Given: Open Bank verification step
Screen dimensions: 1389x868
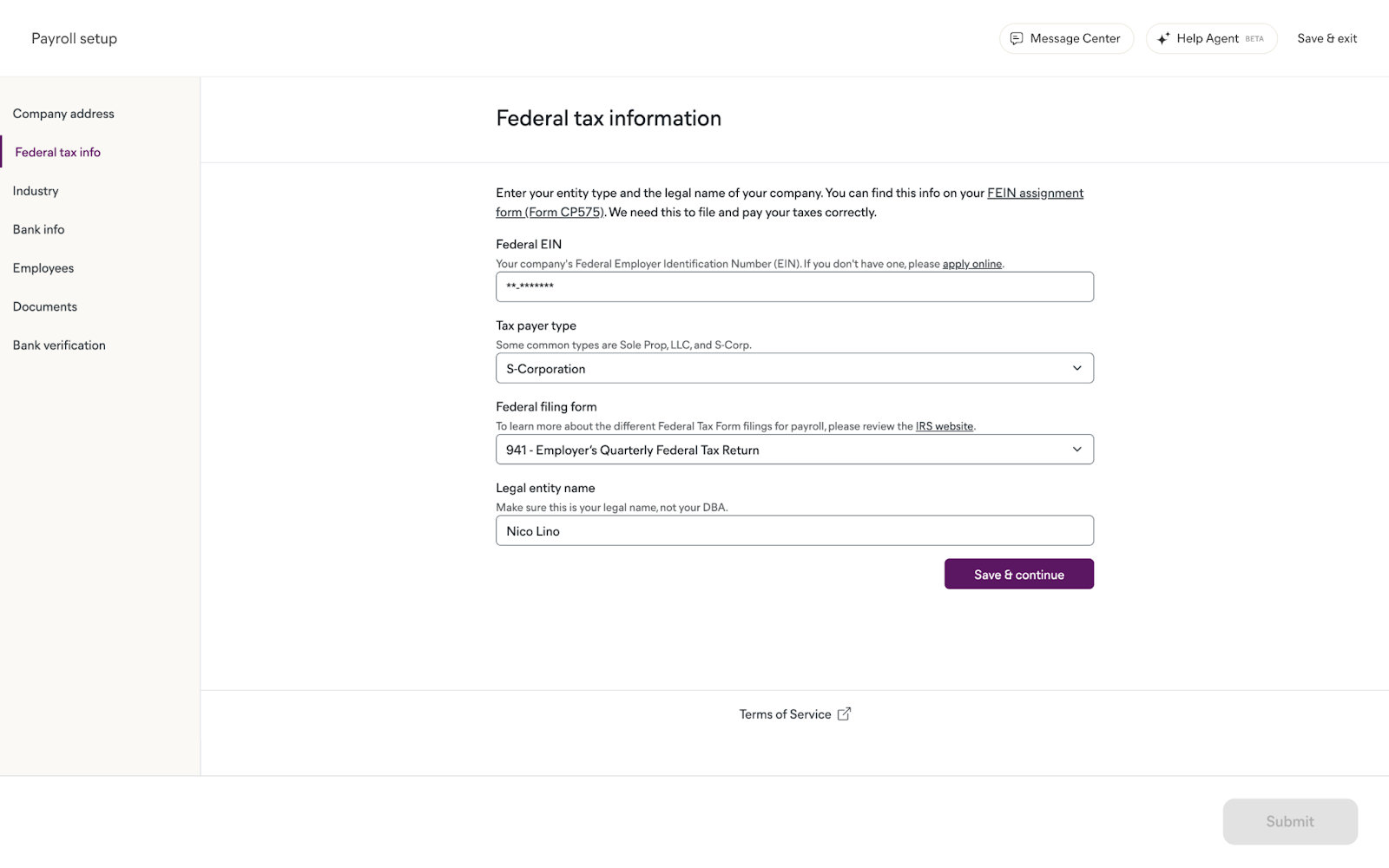Looking at the screenshot, I should coord(59,345).
